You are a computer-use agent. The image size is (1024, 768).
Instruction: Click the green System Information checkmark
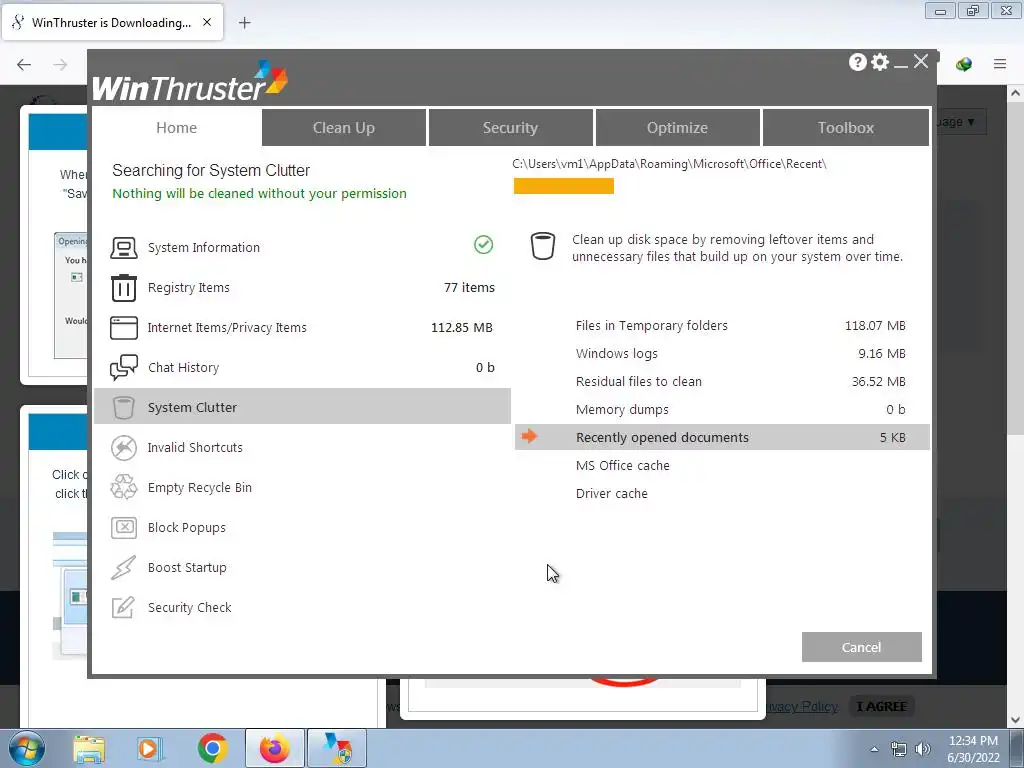tap(483, 245)
